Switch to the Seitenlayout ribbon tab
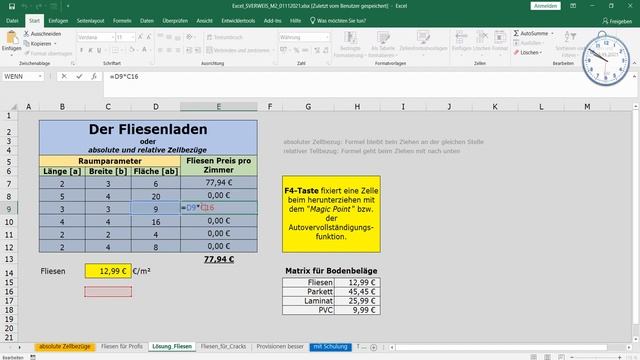 91,21
